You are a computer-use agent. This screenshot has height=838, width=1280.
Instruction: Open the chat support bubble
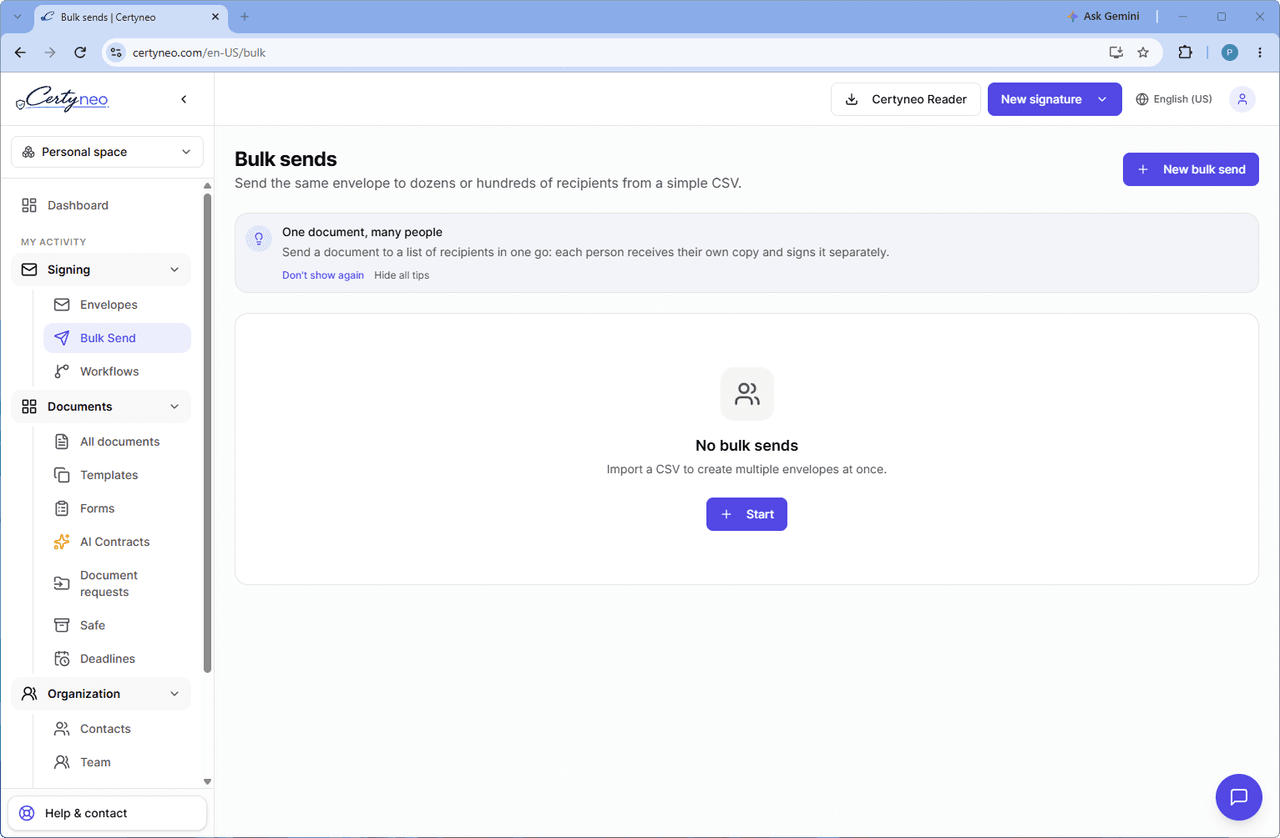1239,797
